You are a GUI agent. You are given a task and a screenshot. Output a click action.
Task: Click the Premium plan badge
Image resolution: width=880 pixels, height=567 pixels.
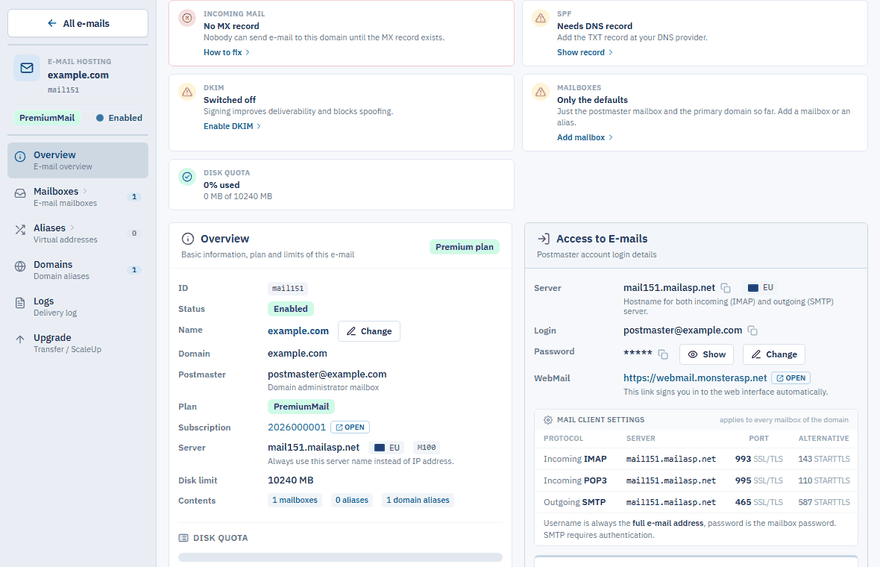point(464,247)
